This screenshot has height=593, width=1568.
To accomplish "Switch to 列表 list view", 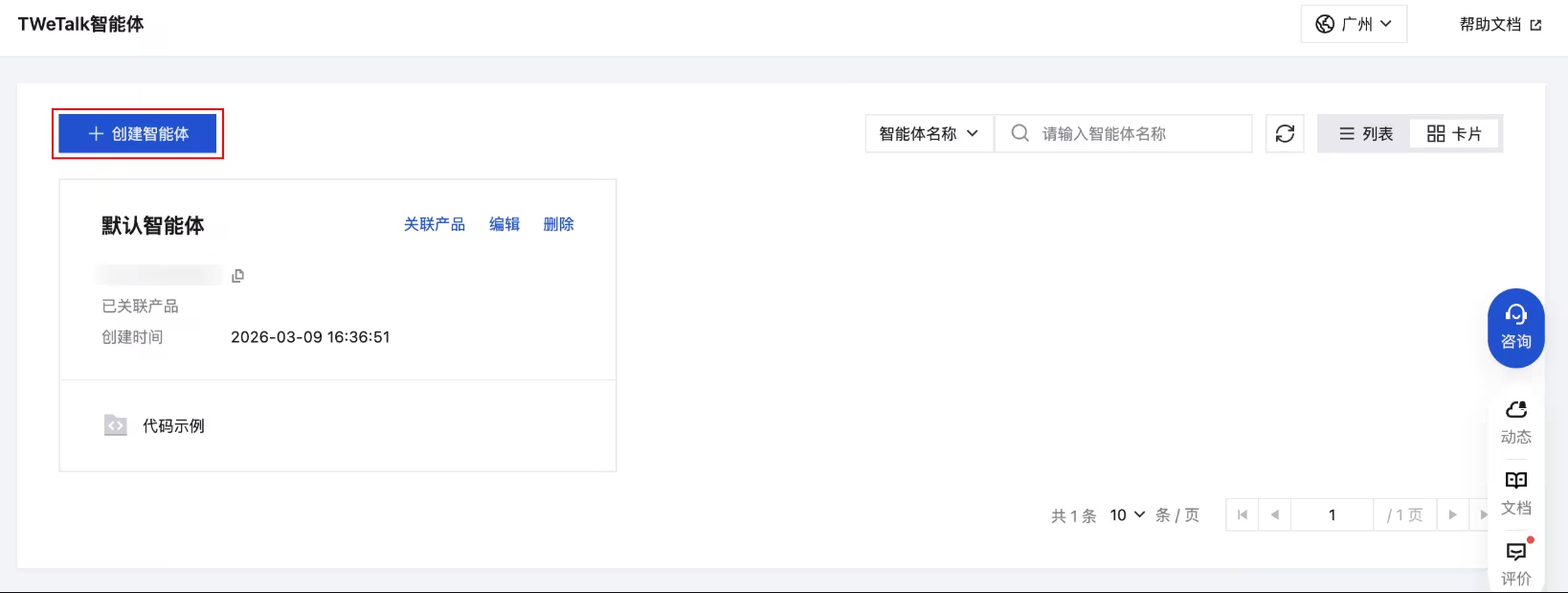I will point(1366,133).
